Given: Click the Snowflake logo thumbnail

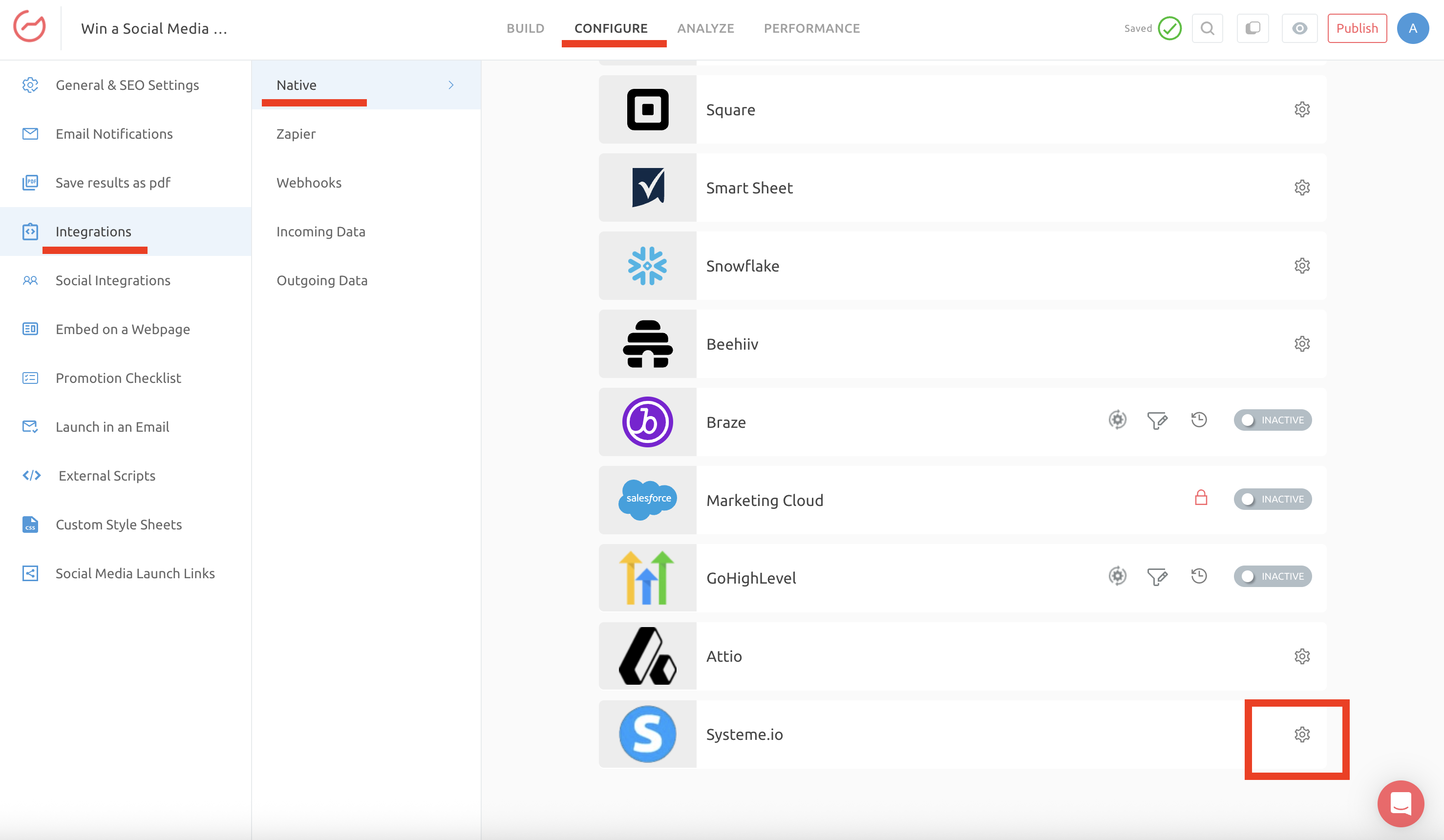Looking at the screenshot, I should coord(647,266).
